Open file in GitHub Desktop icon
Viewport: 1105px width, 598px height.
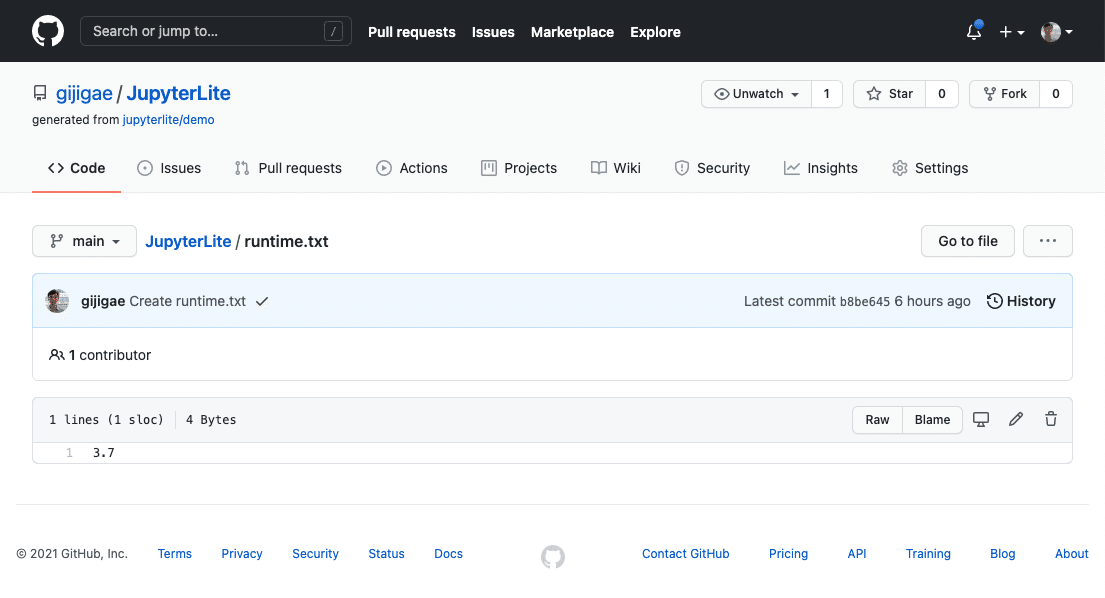click(981, 420)
